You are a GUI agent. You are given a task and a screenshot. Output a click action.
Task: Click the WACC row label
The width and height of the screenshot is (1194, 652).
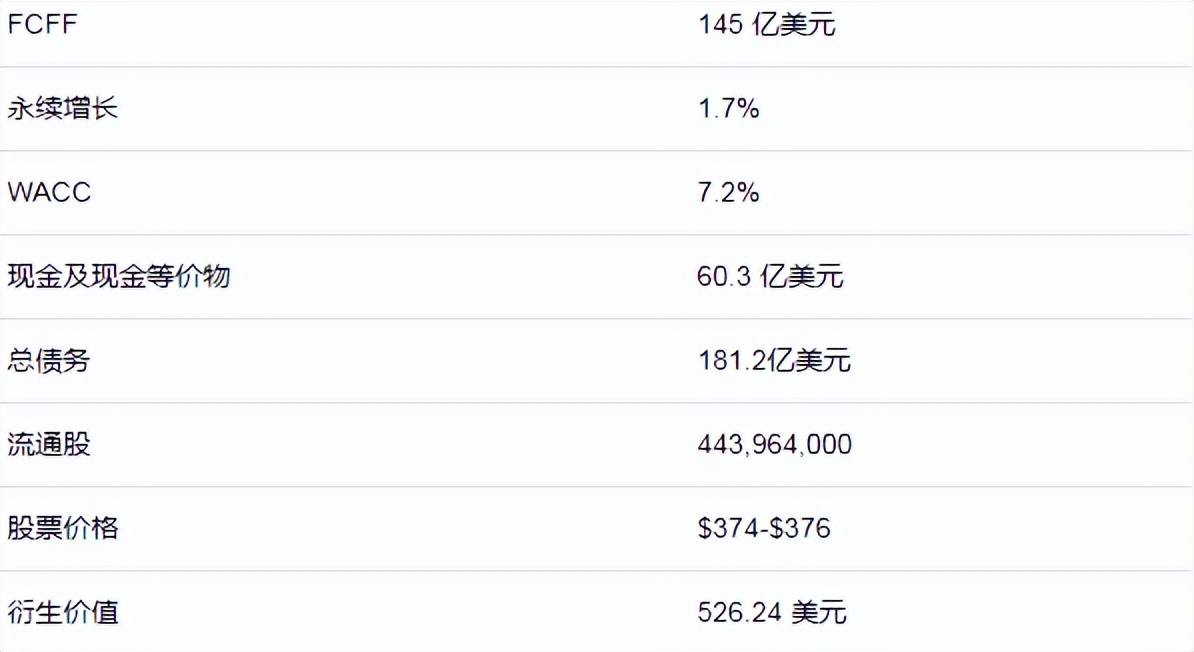click(49, 192)
